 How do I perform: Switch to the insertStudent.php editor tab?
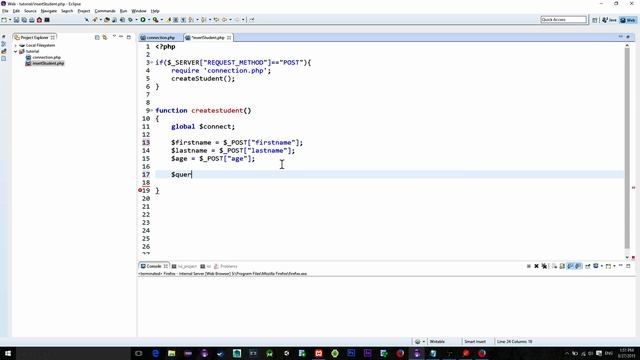coord(208,38)
